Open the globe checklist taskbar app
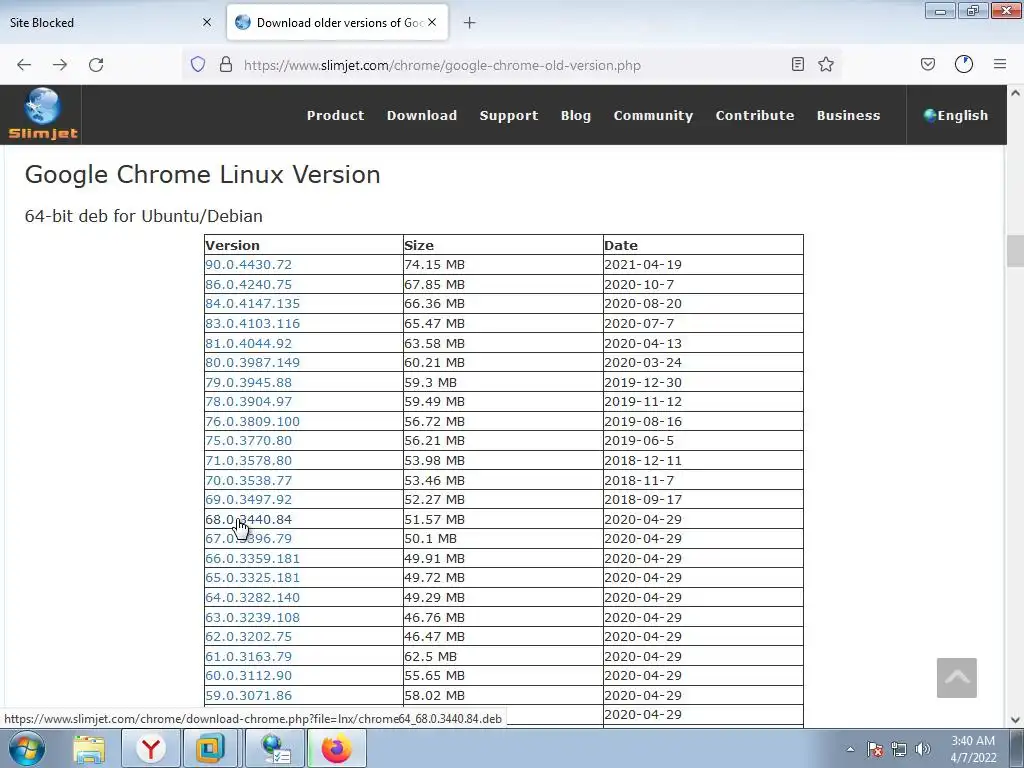 pos(275,749)
